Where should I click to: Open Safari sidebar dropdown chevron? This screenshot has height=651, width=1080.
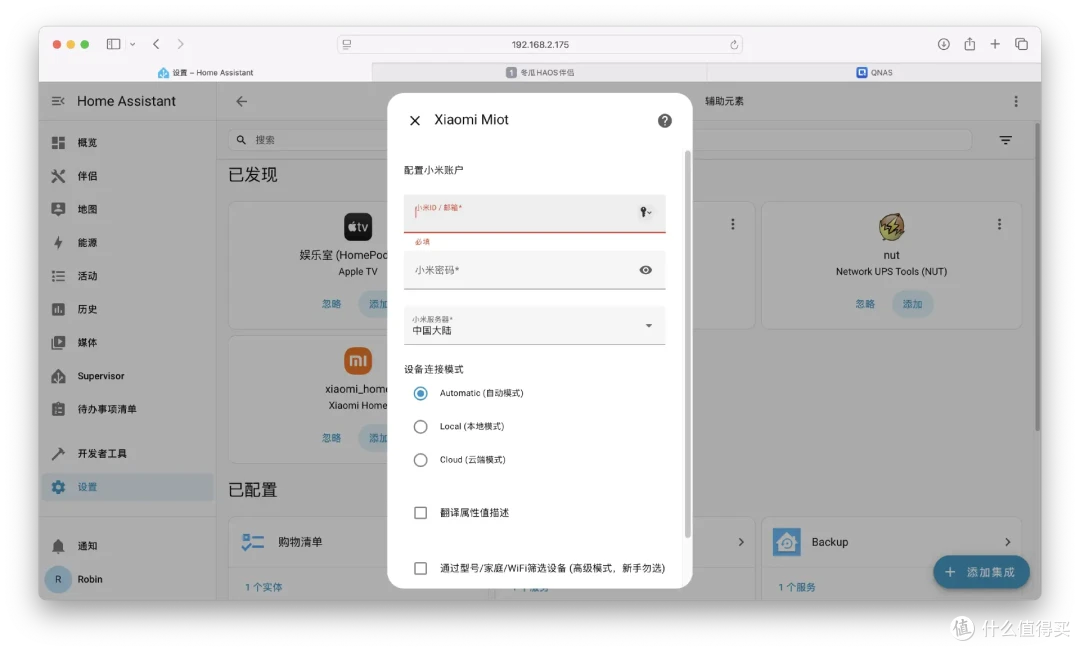(x=132, y=44)
